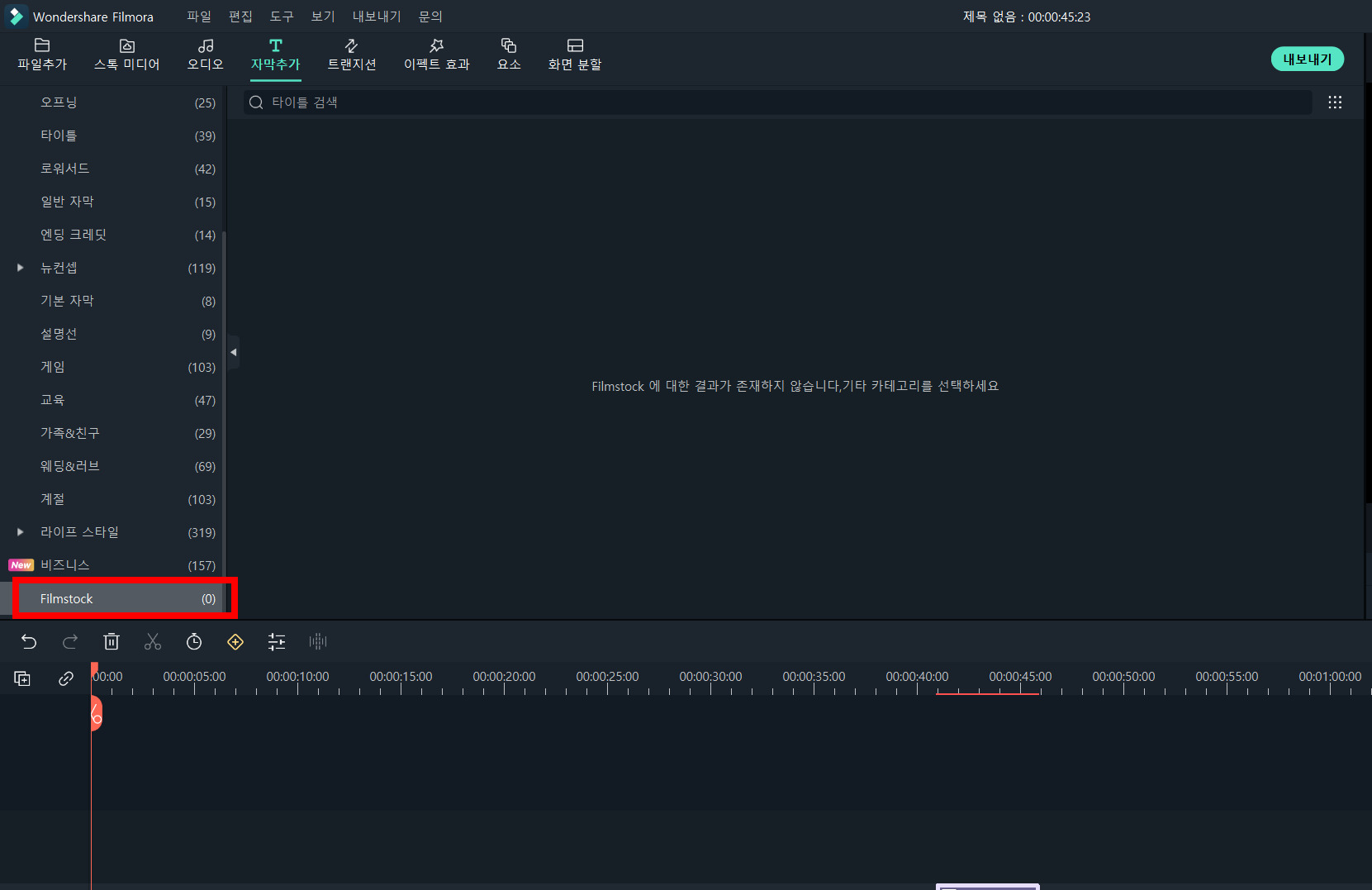Click the timeline ruler at 00:00:50:00

[x=1123, y=677]
